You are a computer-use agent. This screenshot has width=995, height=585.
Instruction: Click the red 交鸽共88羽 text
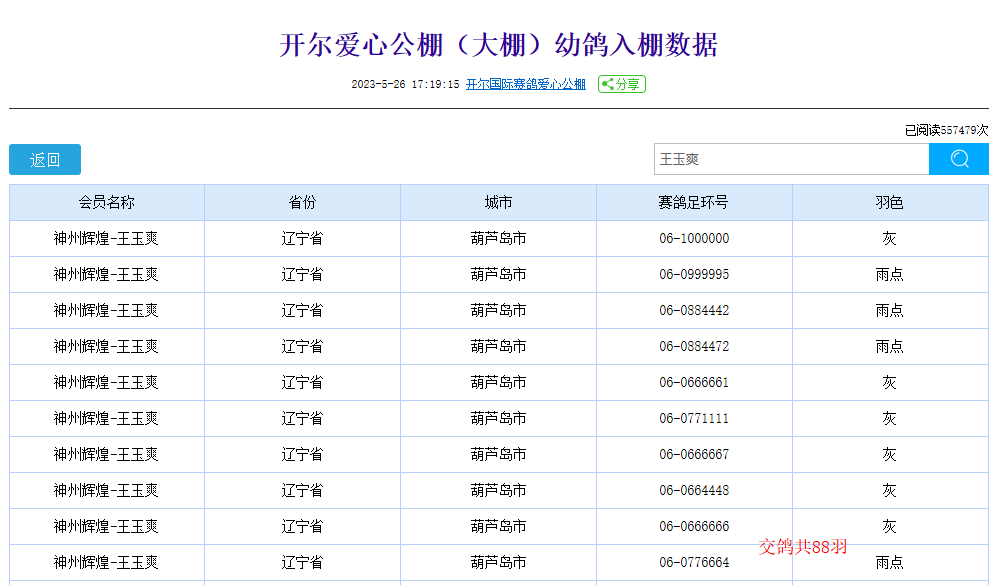coord(802,546)
